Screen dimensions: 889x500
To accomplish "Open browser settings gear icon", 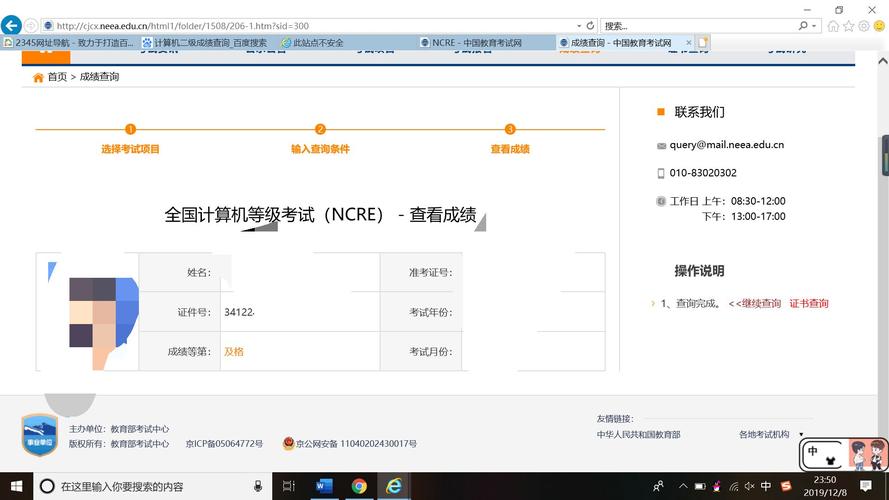I will [x=863, y=26].
